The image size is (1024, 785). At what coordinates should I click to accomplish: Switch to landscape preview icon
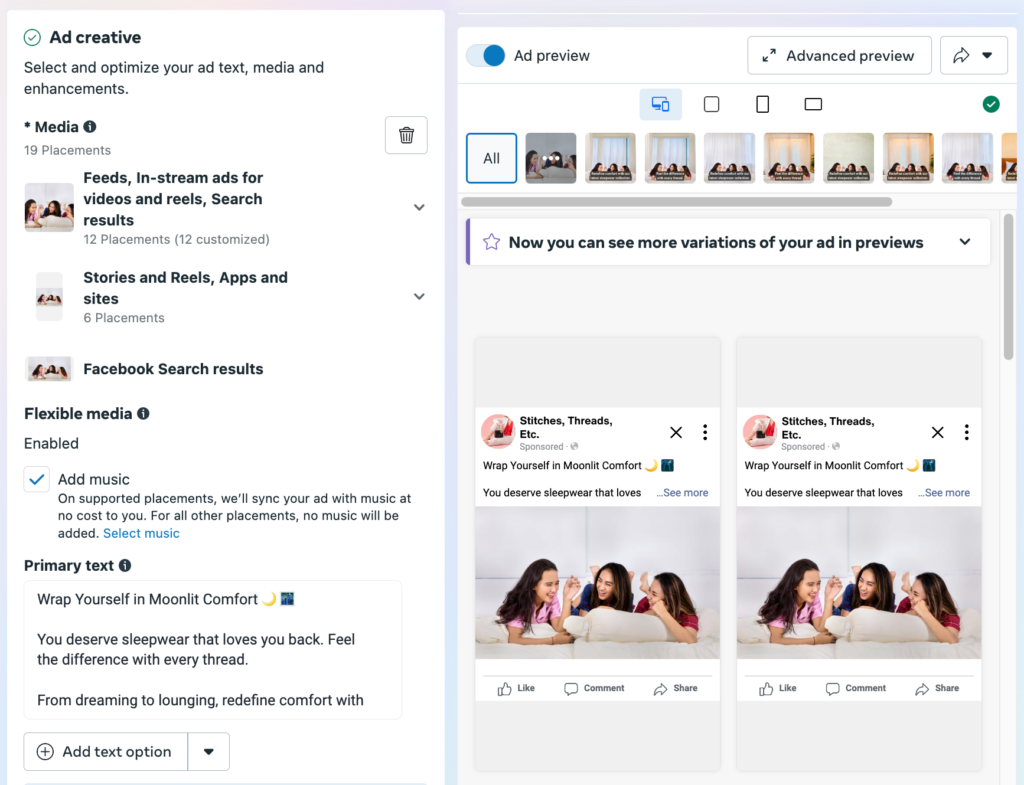pyautogui.click(x=813, y=104)
